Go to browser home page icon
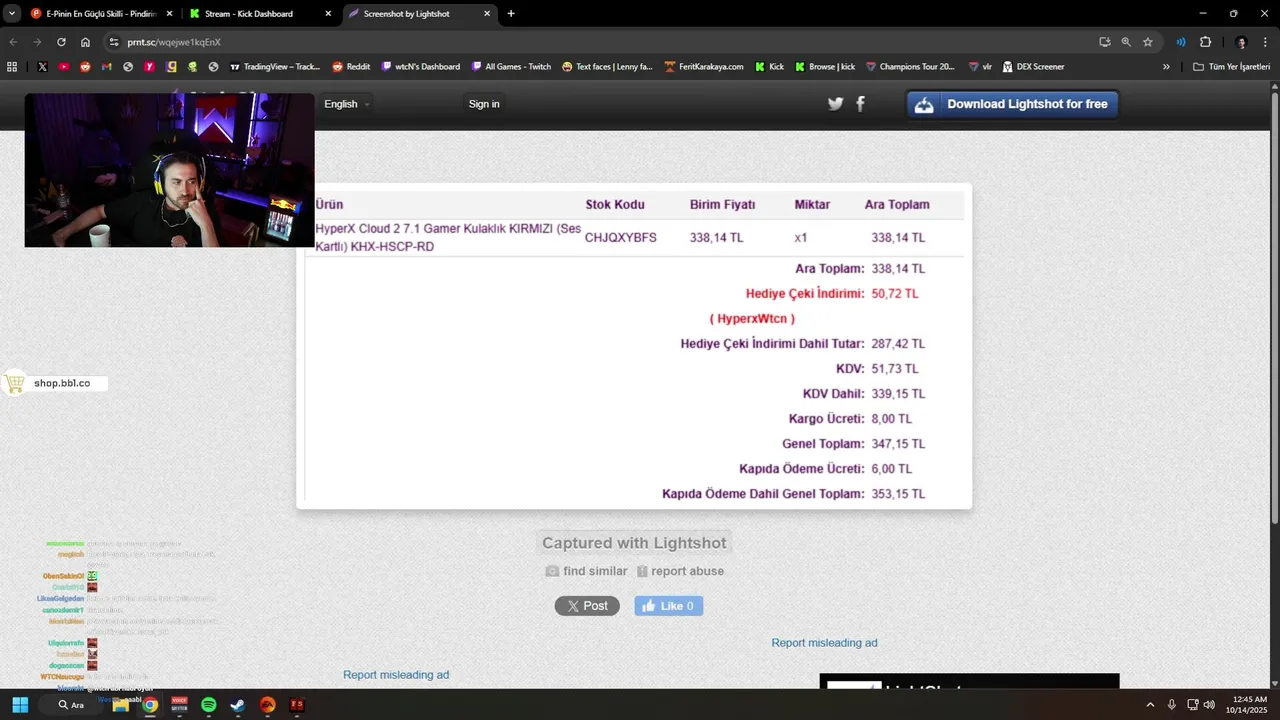This screenshot has height=720, width=1280. click(85, 42)
